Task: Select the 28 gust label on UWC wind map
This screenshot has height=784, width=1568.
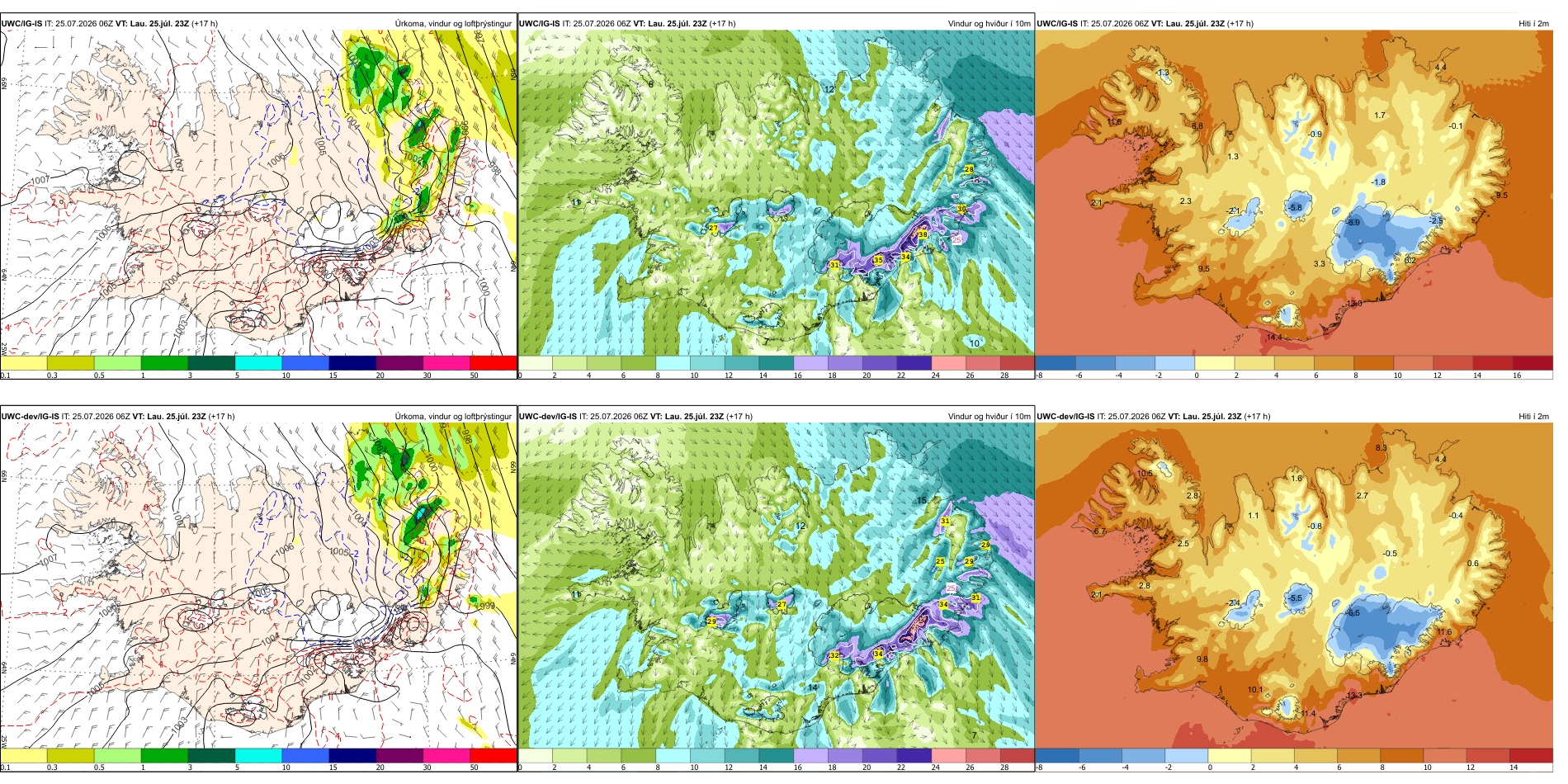Action: pos(969,169)
